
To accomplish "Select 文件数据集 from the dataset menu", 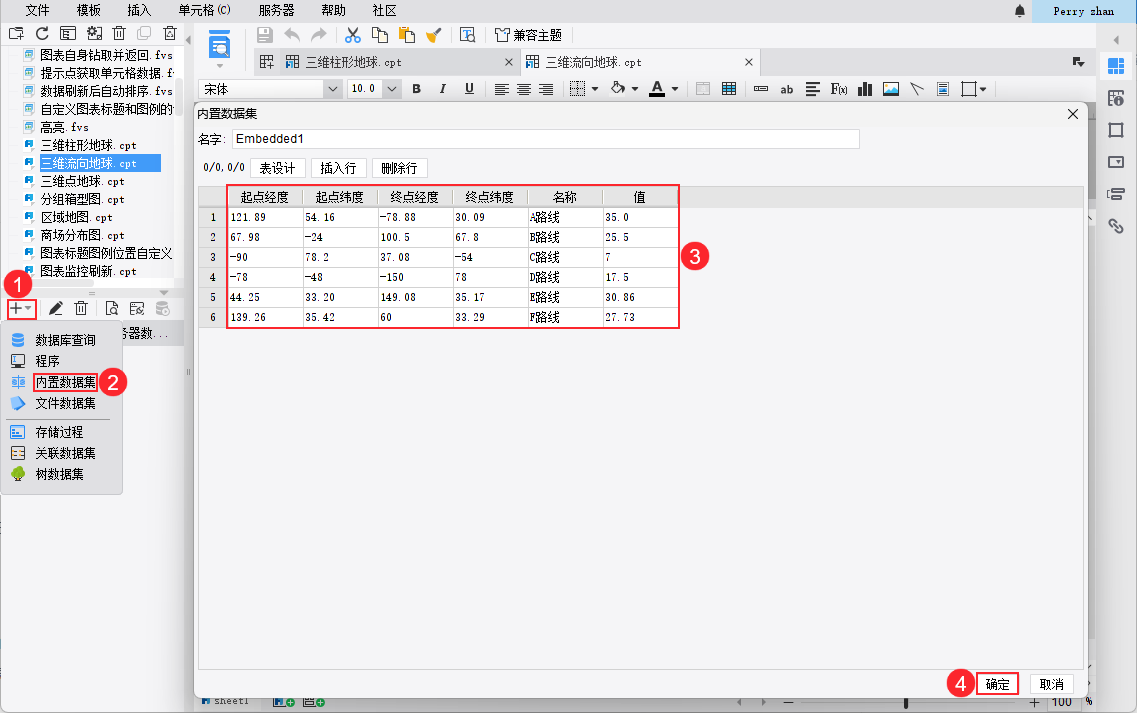I will (x=65, y=403).
